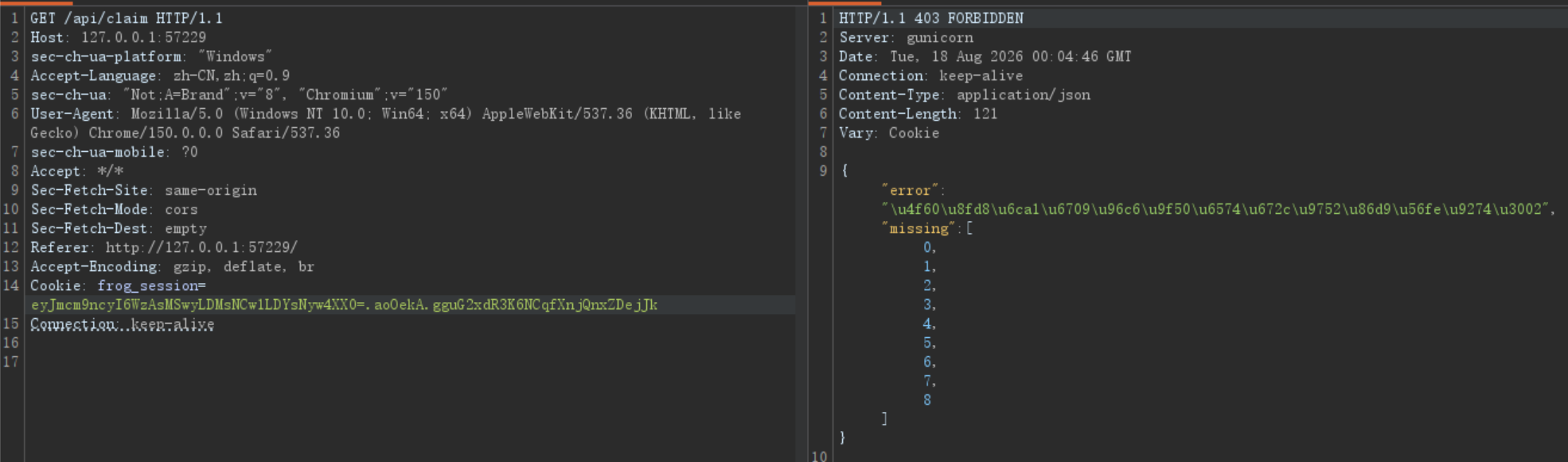Click the Accept-Encoding gzip, deflate, br header

pyautogui.click(x=172, y=266)
